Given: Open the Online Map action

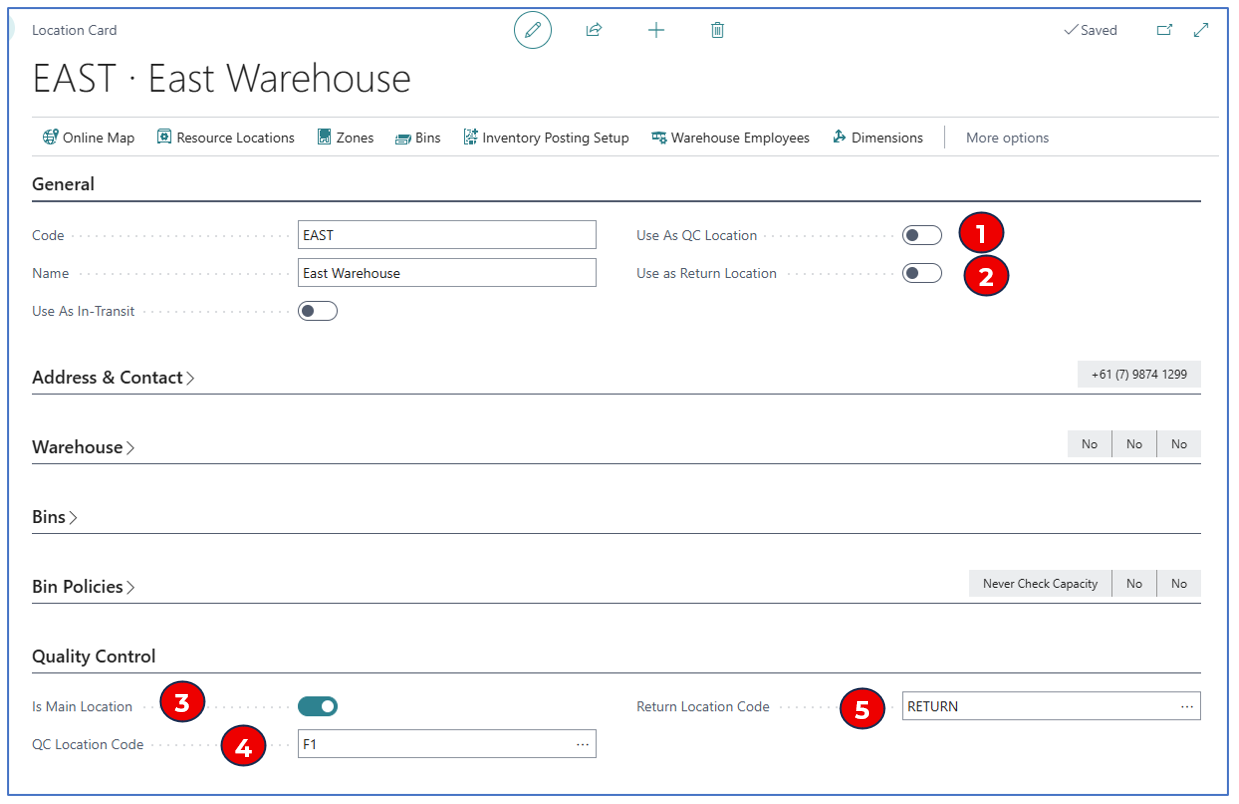Looking at the screenshot, I should (x=88, y=138).
